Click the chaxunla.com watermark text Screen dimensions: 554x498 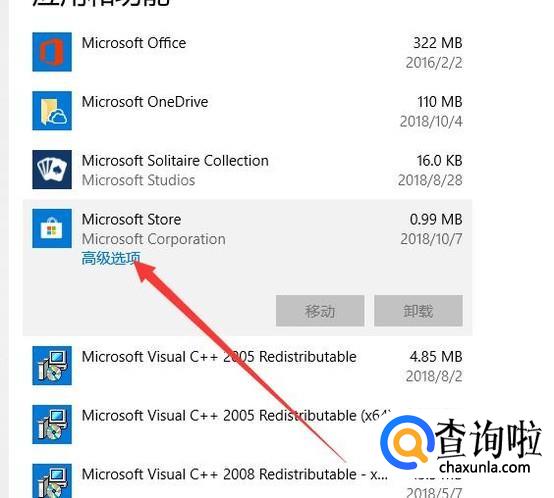click(484, 468)
